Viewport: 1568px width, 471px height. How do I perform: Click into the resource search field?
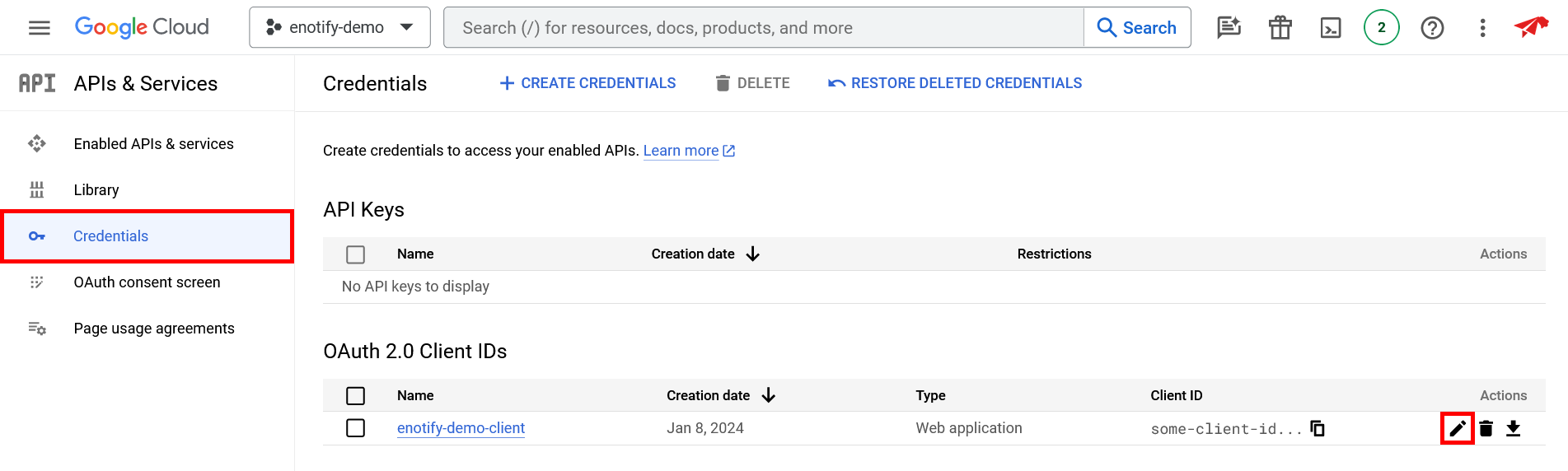[x=763, y=28]
